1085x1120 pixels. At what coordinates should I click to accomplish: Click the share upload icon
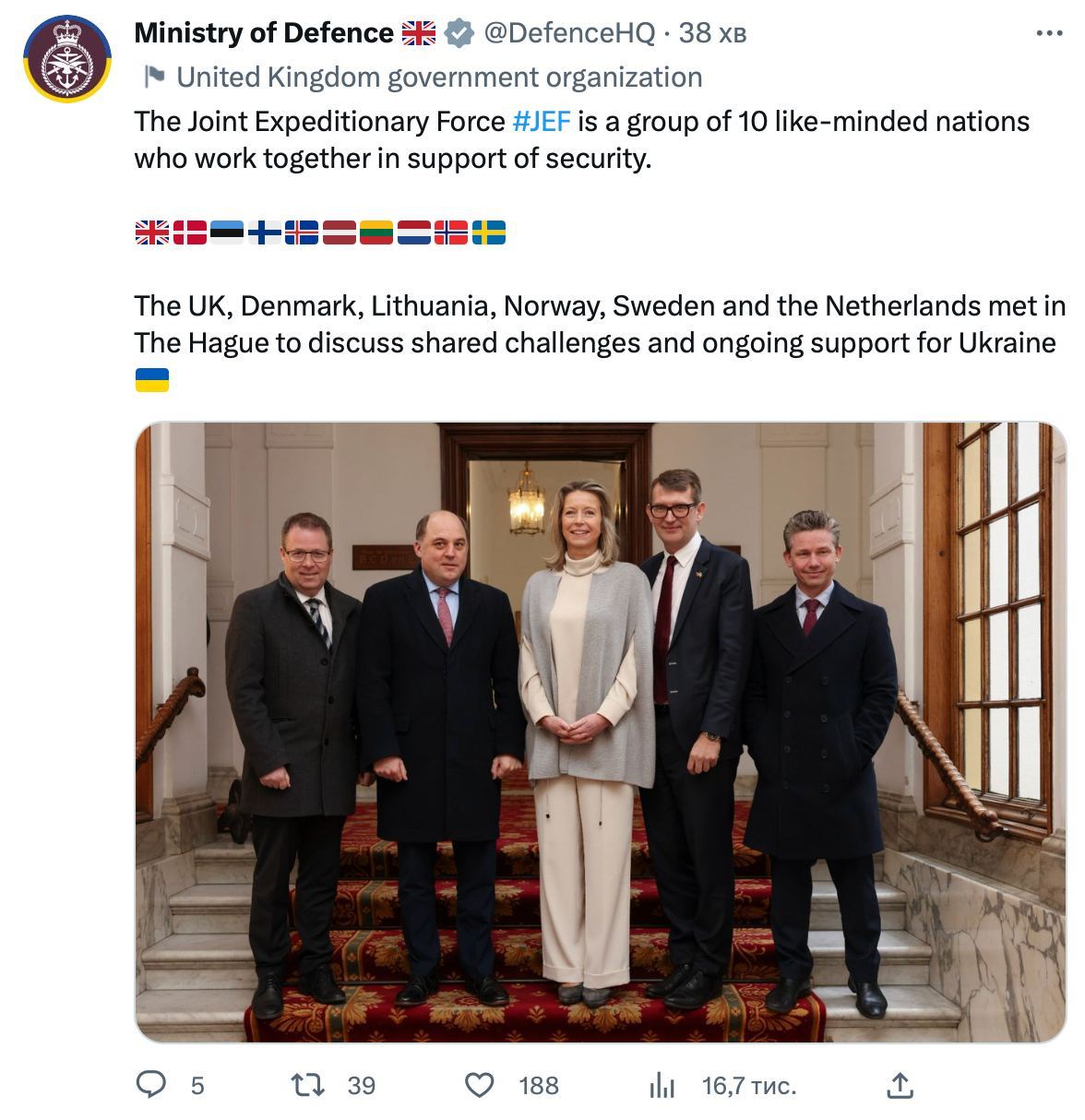tap(900, 1085)
